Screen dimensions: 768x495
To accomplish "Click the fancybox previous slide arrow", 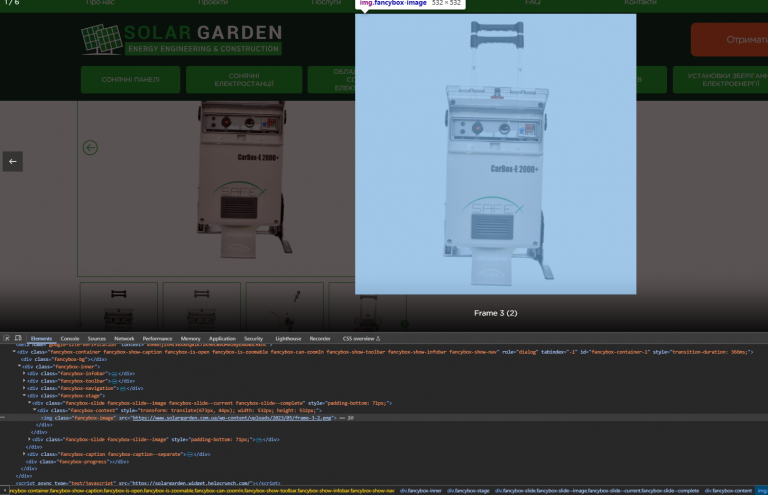I will point(13,162).
